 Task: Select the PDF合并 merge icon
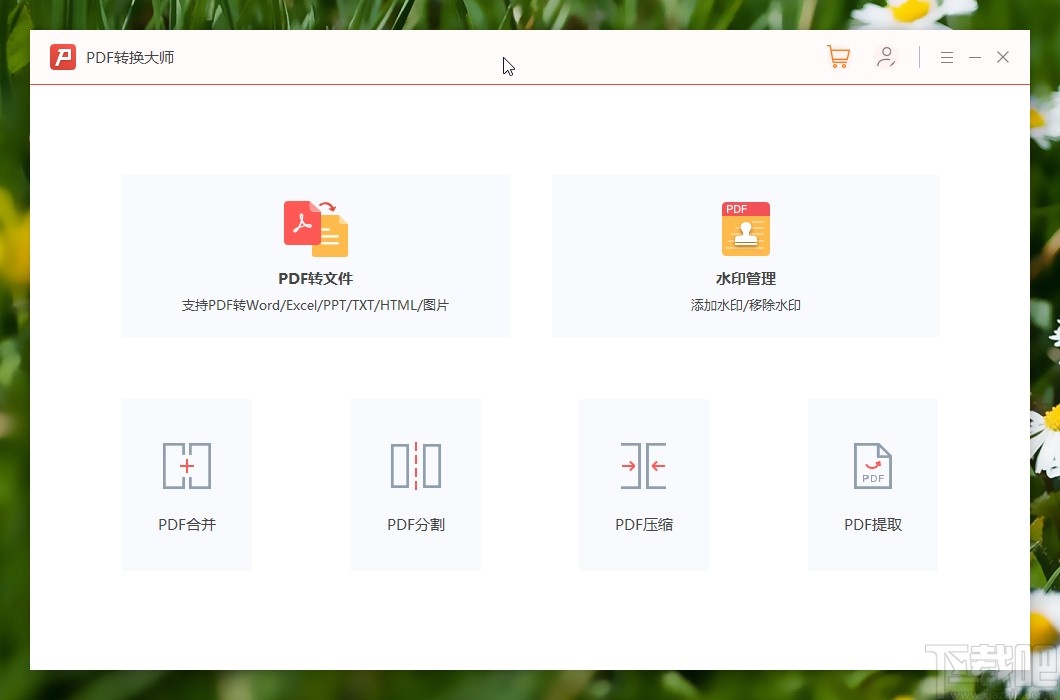[186, 465]
